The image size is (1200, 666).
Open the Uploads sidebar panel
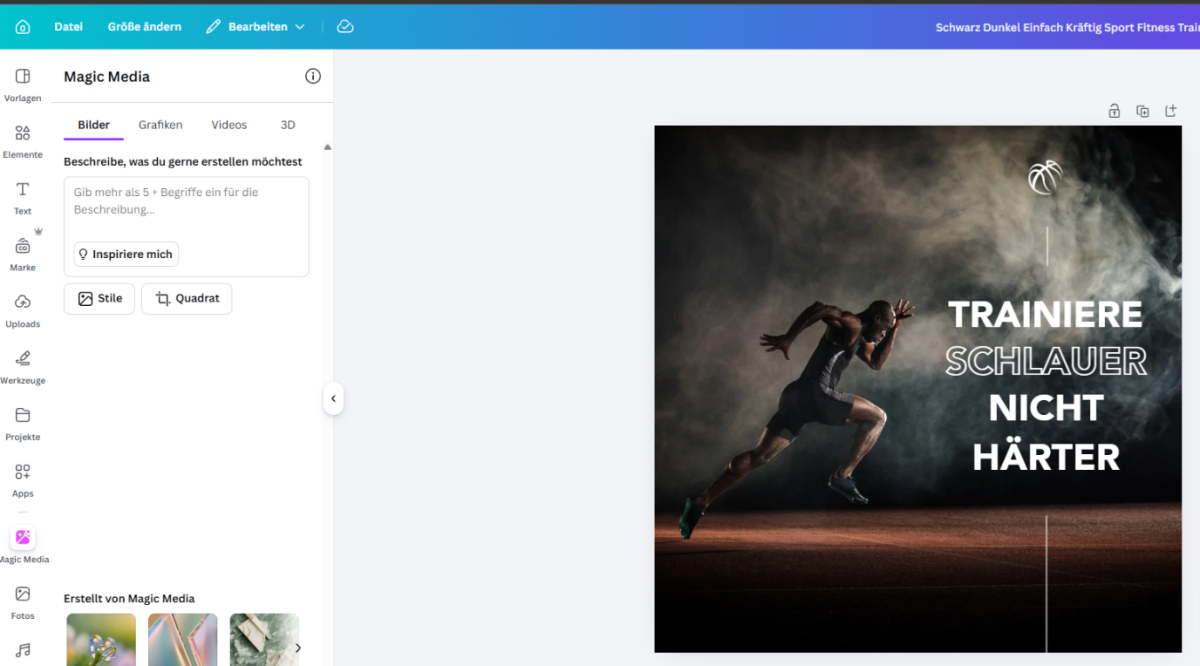coord(23,310)
